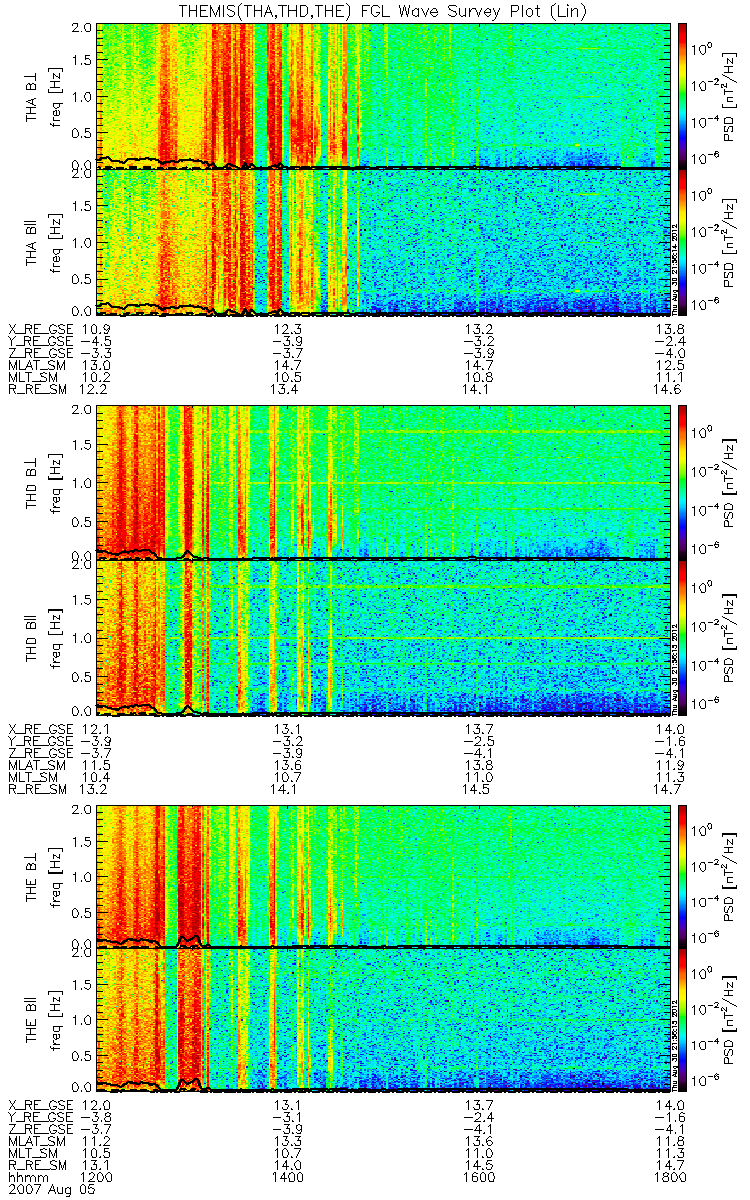Image resolution: width=750 pixels, height=1200 pixels.
Task: Click MLAT_SM value '11.2' below THE panels
Action: coord(97,1141)
